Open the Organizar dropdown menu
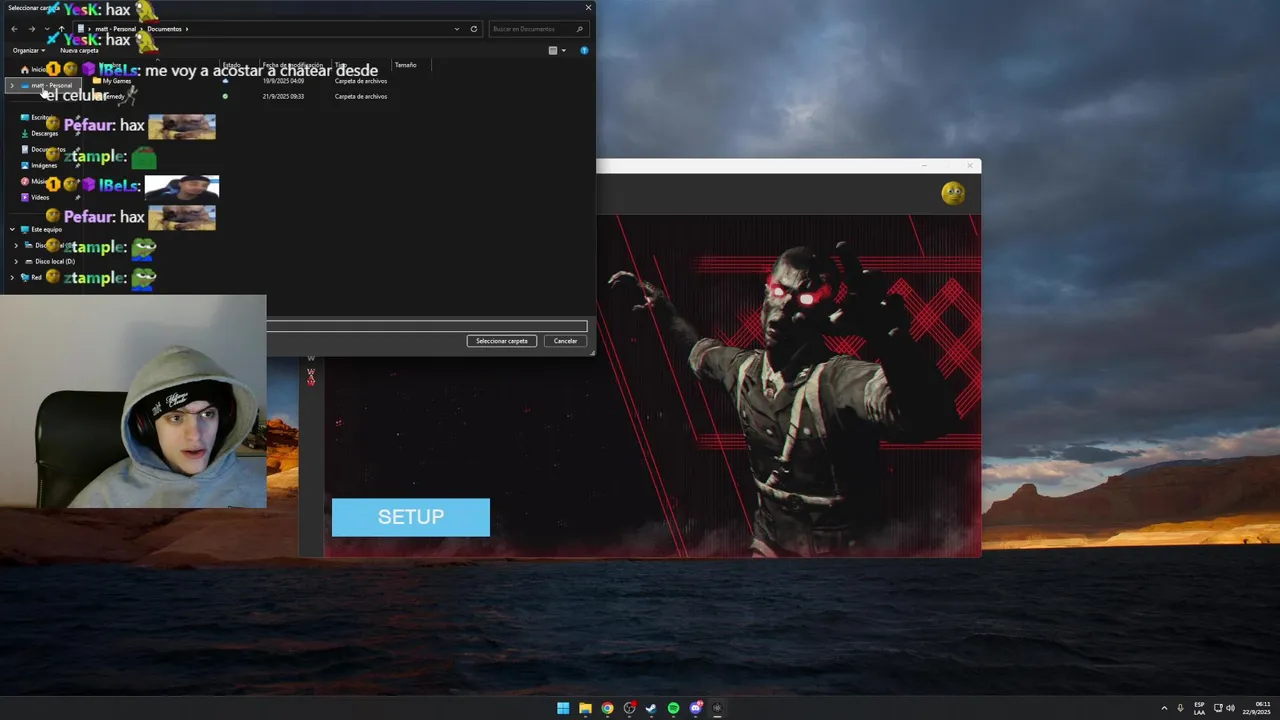 coord(28,50)
